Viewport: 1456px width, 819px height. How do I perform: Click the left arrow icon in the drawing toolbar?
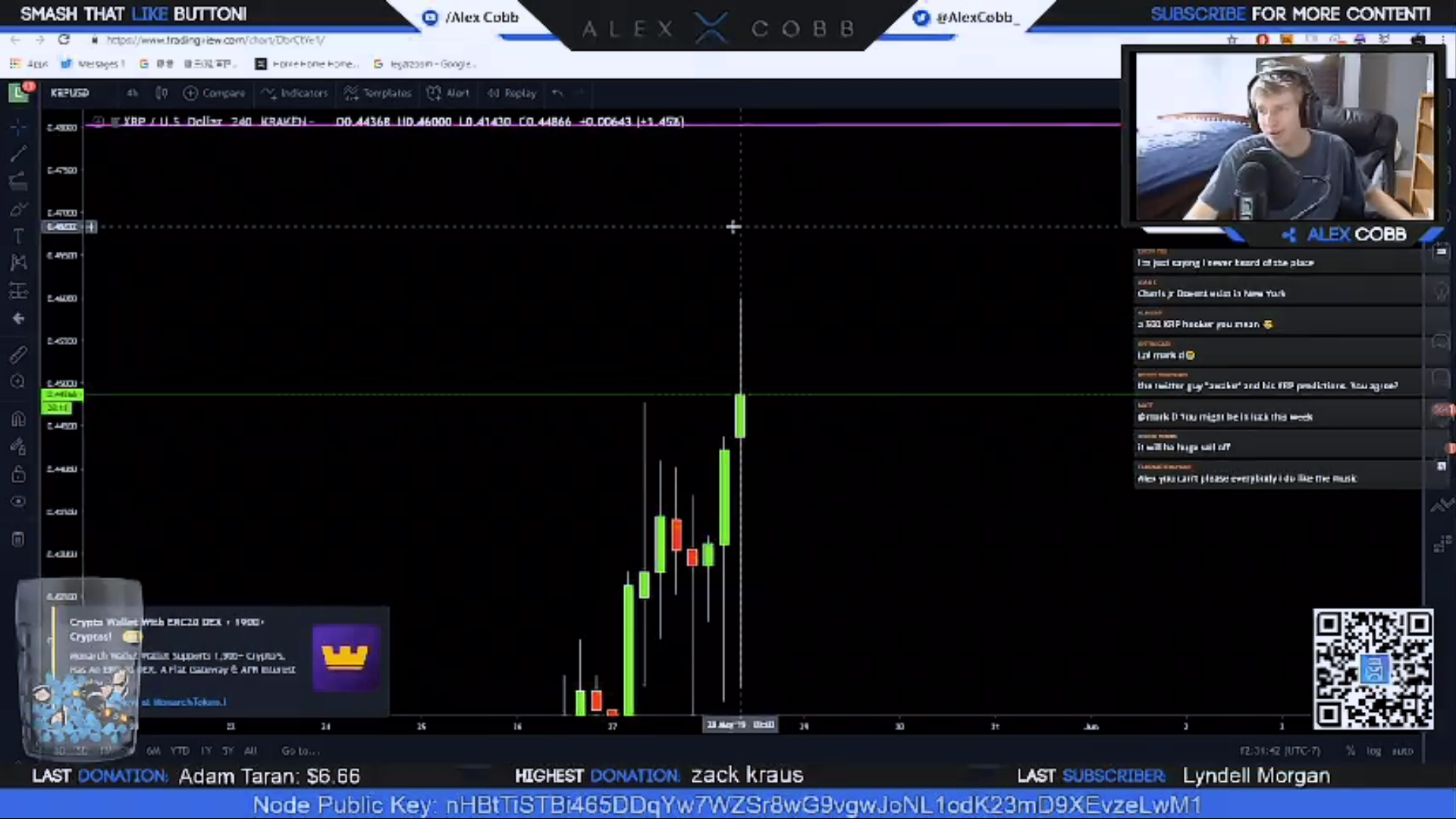[18, 318]
